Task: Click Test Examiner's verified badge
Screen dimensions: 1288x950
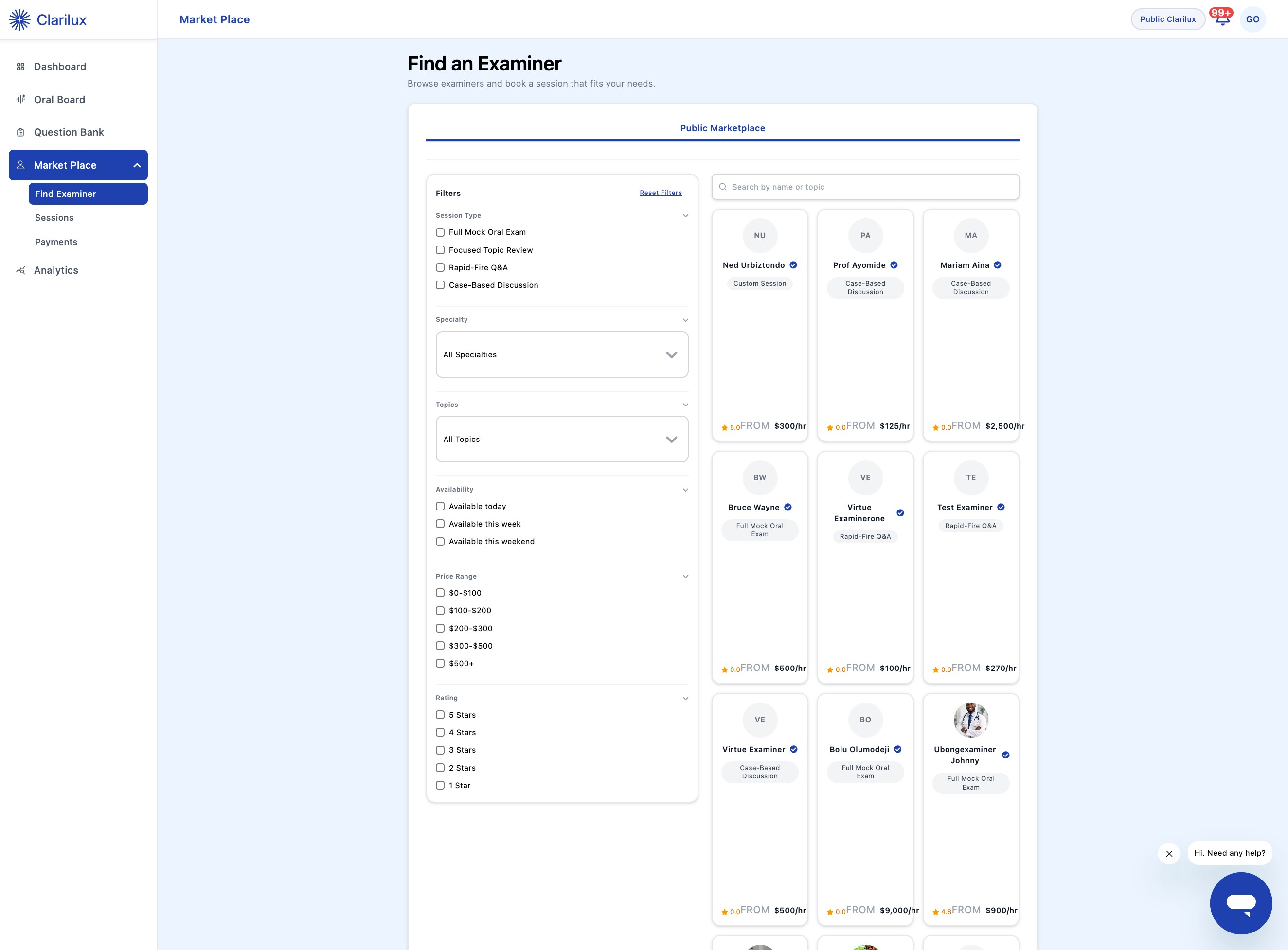Action: [1001, 507]
